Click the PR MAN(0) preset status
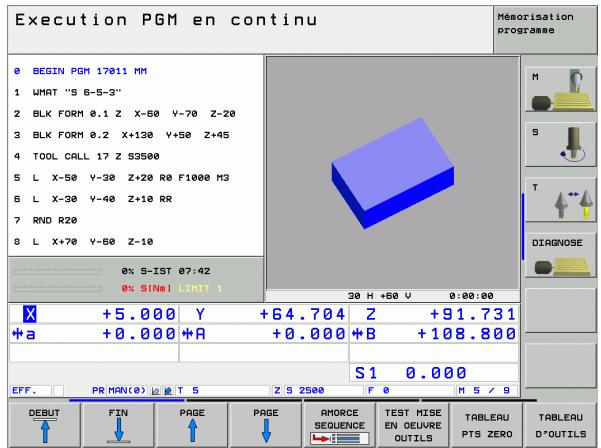The width and height of the screenshot is (601, 448). click(x=119, y=391)
